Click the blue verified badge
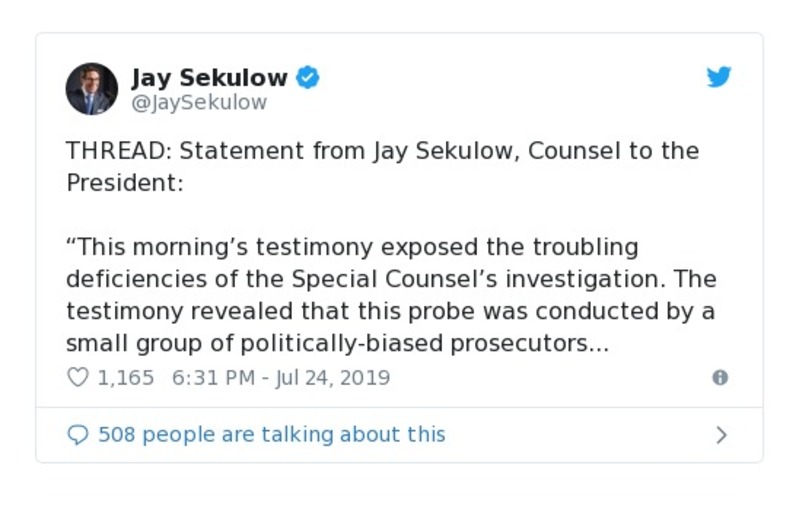The image size is (799, 513). tap(308, 77)
